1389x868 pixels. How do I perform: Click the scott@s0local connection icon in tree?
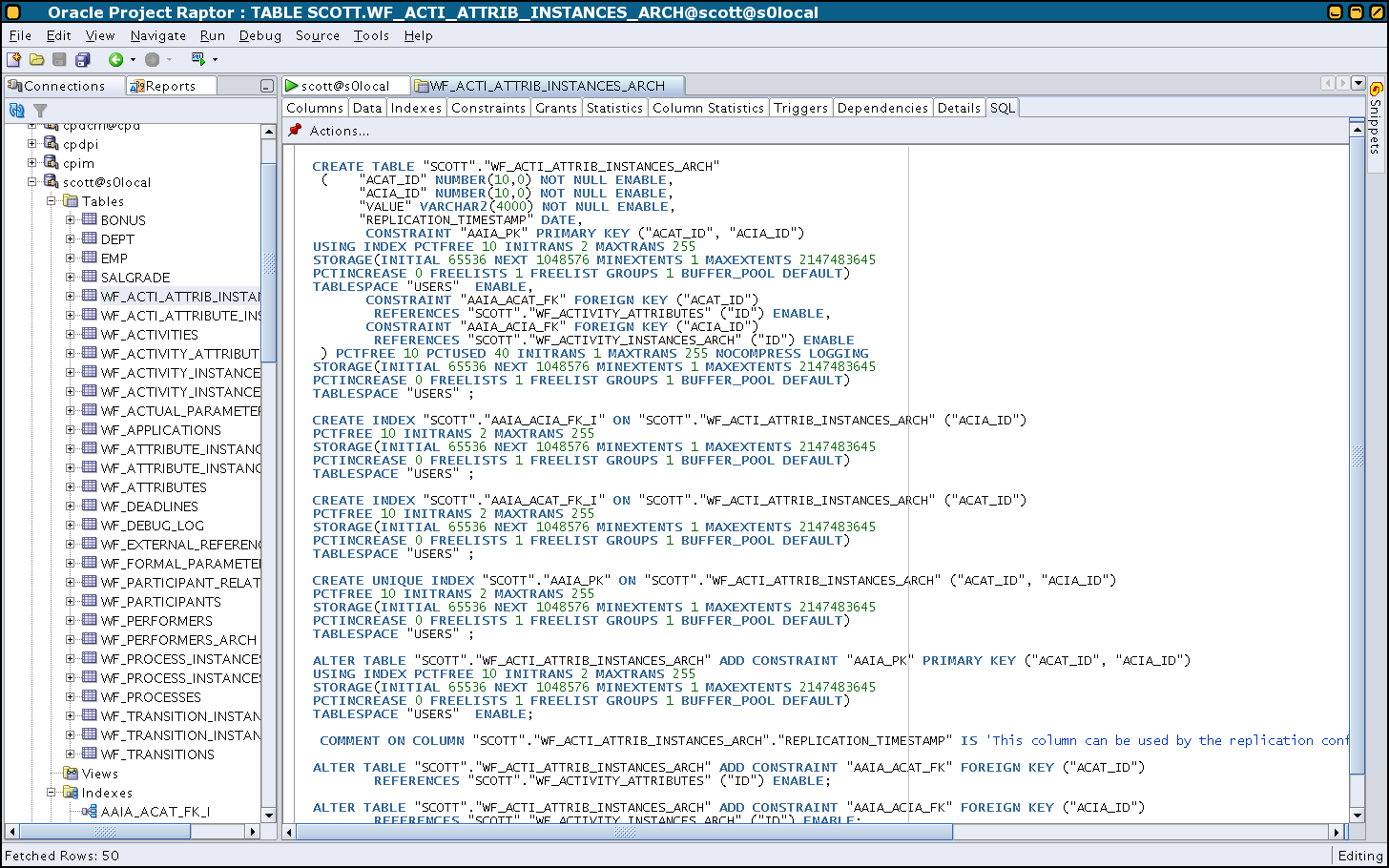coord(52,181)
